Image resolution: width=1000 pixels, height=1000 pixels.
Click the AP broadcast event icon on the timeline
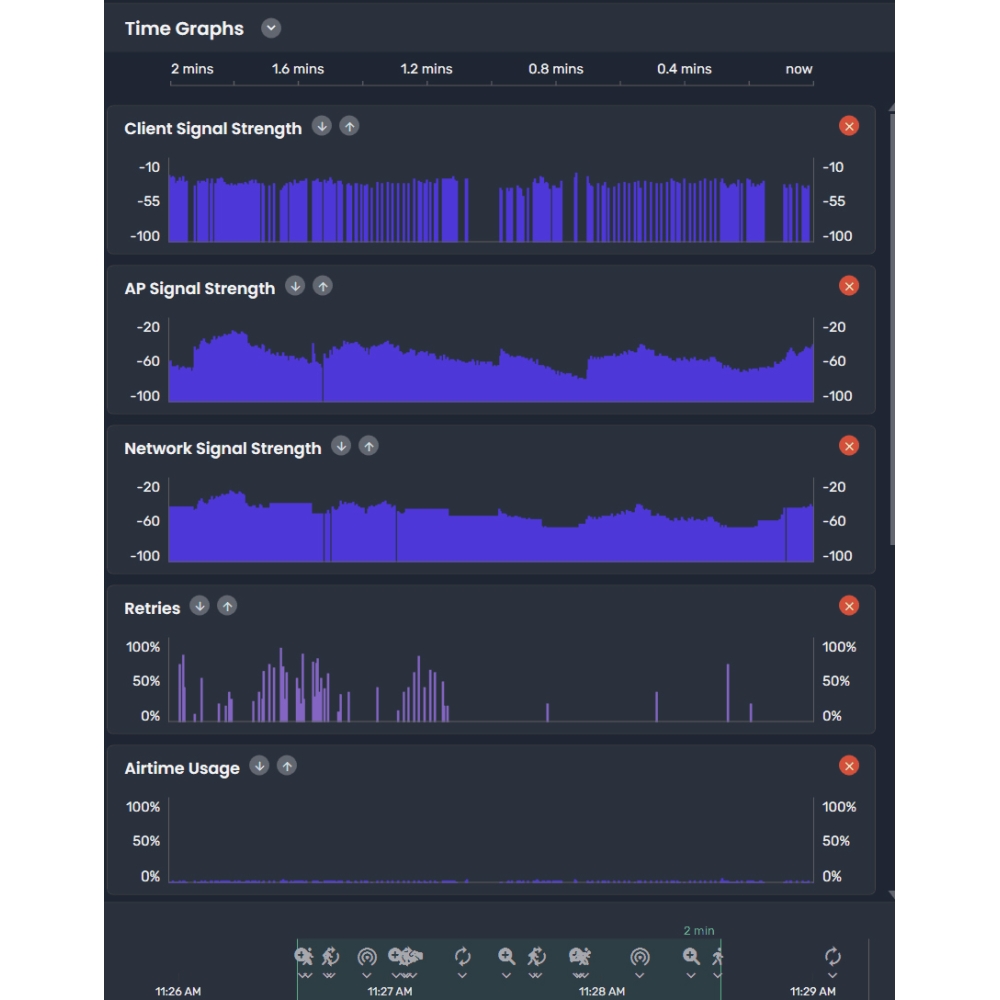366,956
